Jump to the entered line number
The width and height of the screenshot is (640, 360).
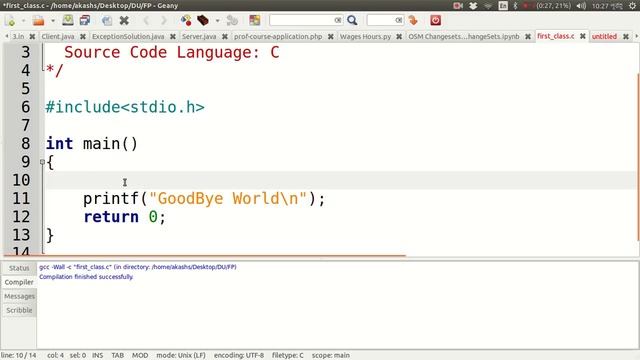point(413,20)
